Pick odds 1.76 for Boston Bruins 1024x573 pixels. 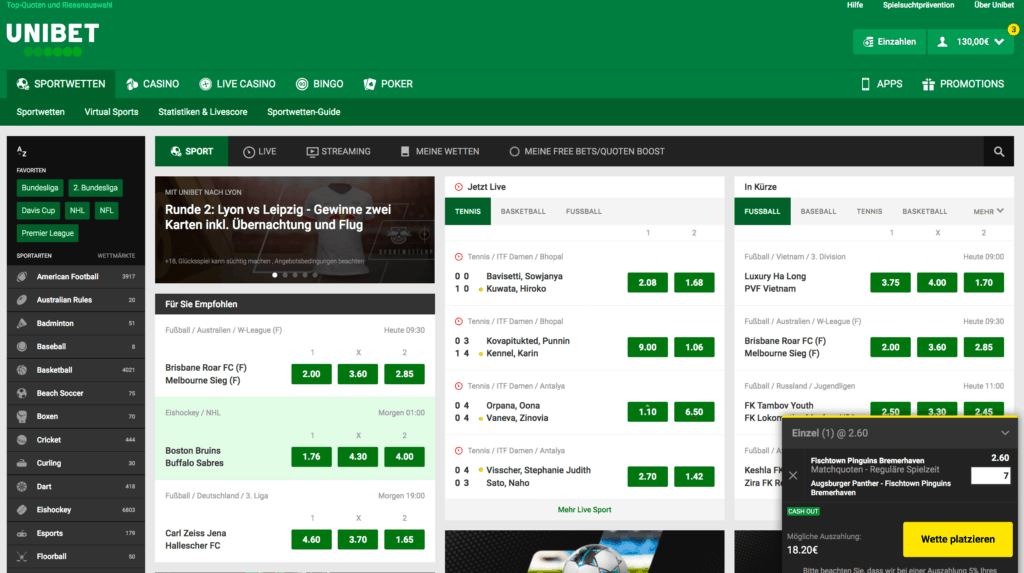[x=312, y=457]
